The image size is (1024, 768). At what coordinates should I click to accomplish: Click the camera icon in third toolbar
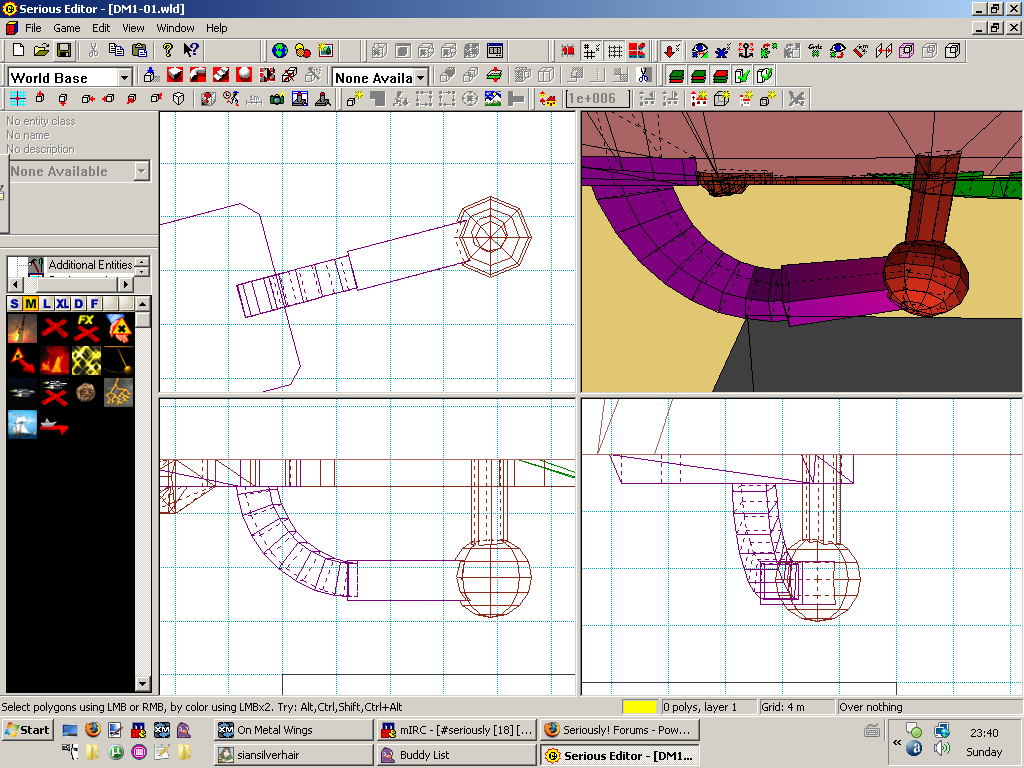277,99
